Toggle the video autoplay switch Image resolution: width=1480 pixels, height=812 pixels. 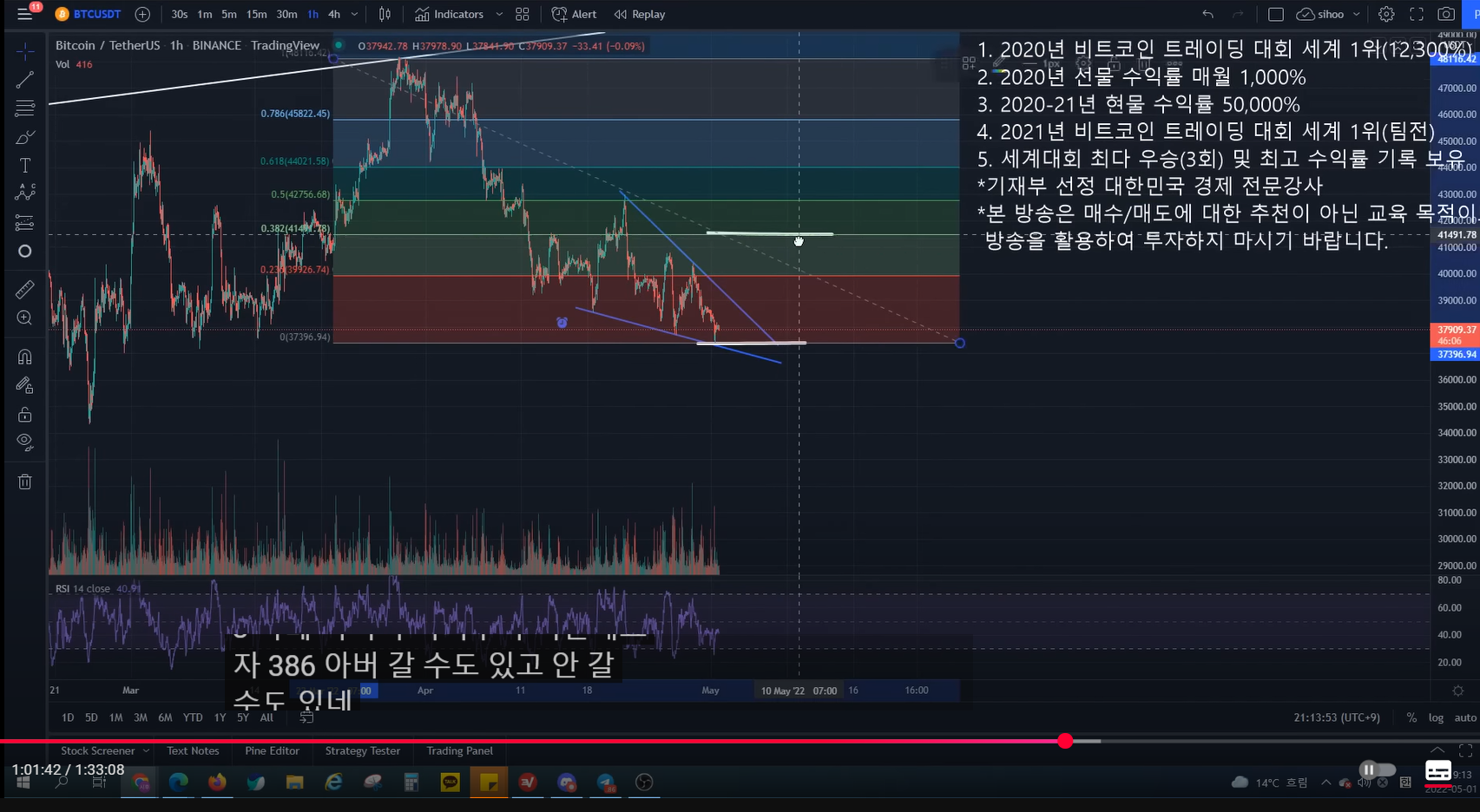[1377, 769]
